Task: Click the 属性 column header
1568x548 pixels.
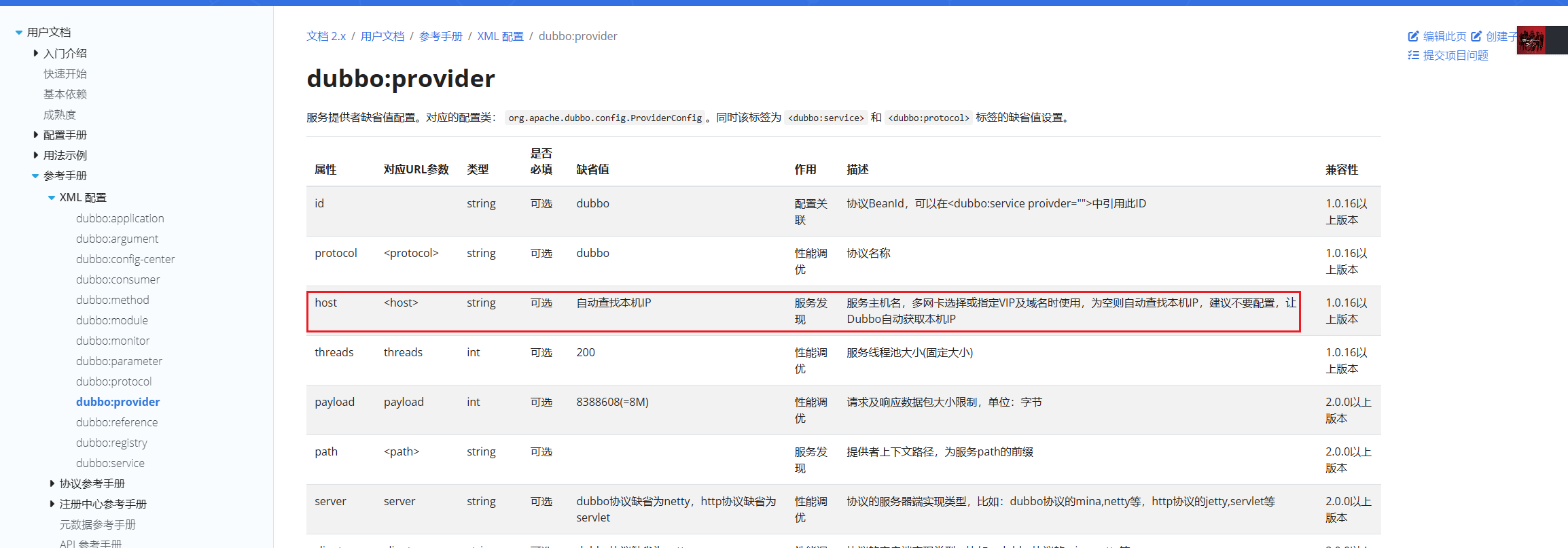Action: [325, 169]
